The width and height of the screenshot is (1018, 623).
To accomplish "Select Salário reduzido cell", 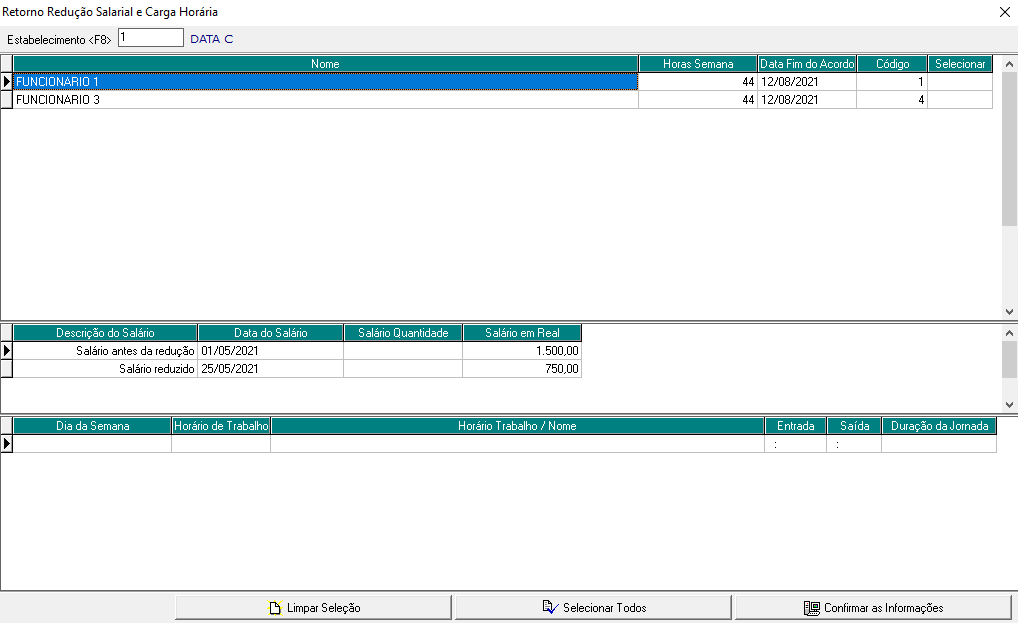I will coord(105,369).
